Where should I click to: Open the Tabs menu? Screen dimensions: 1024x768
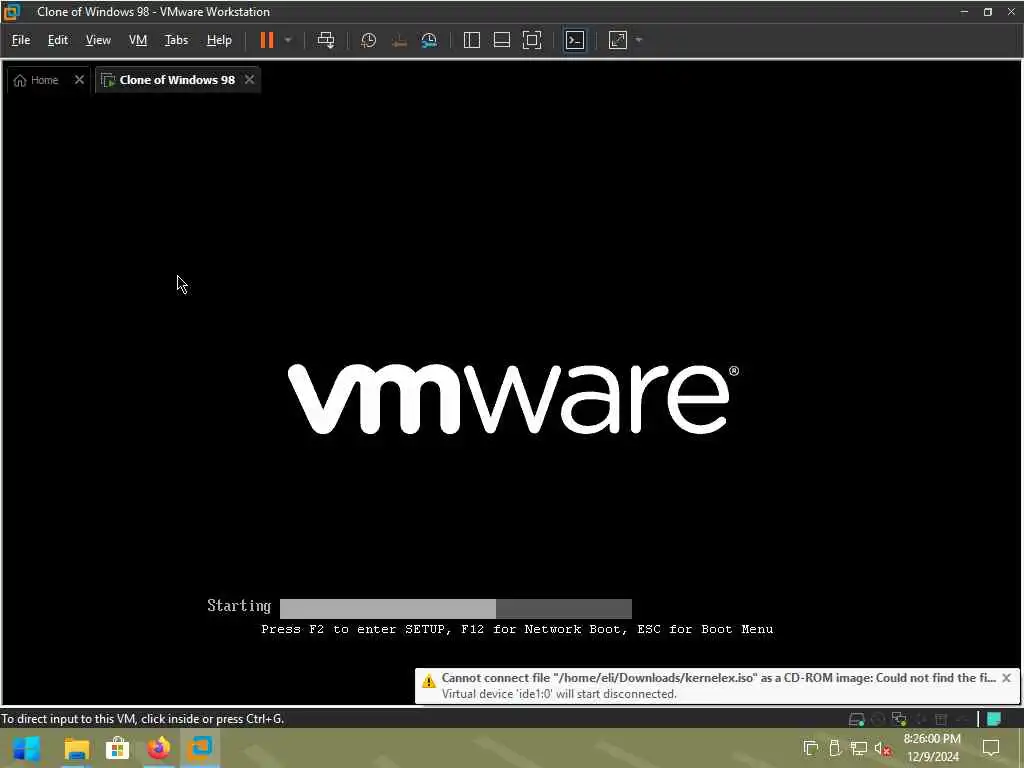(x=176, y=40)
